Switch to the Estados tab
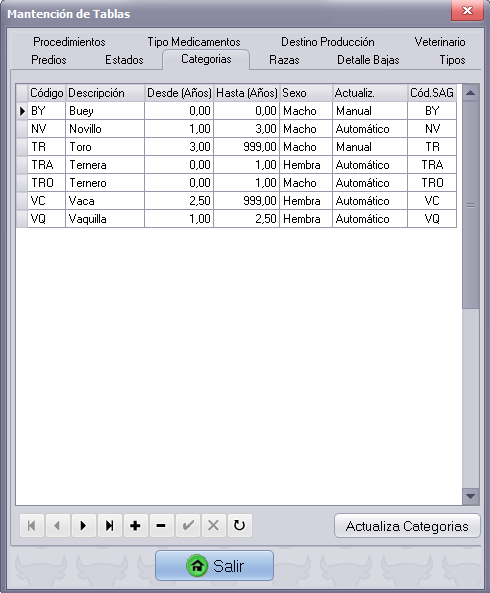This screenshot has width=490, height=593. [x=124, y=60]
